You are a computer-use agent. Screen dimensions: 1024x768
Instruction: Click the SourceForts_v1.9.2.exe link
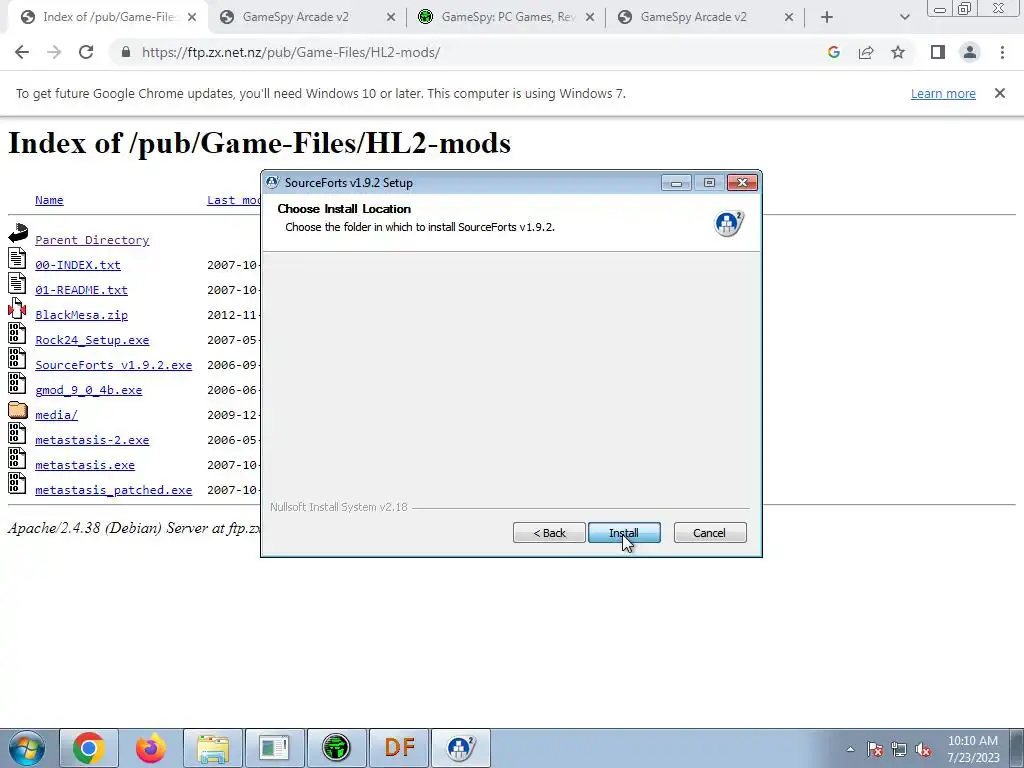pyautogui.click(x=114, y=364)
